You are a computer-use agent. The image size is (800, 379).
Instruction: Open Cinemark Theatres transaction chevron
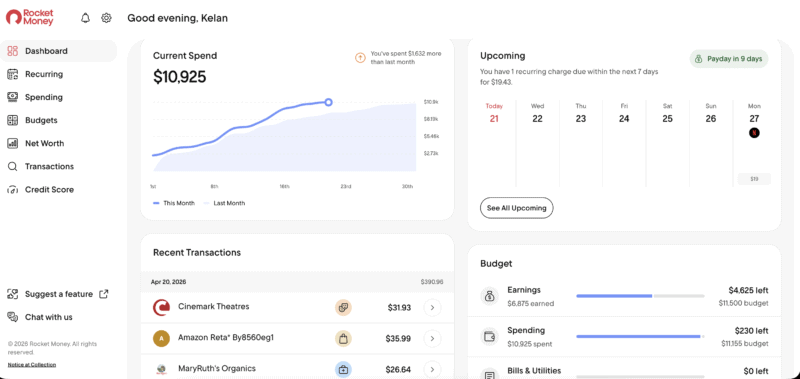pyautogui.click(x=432, y=308)
